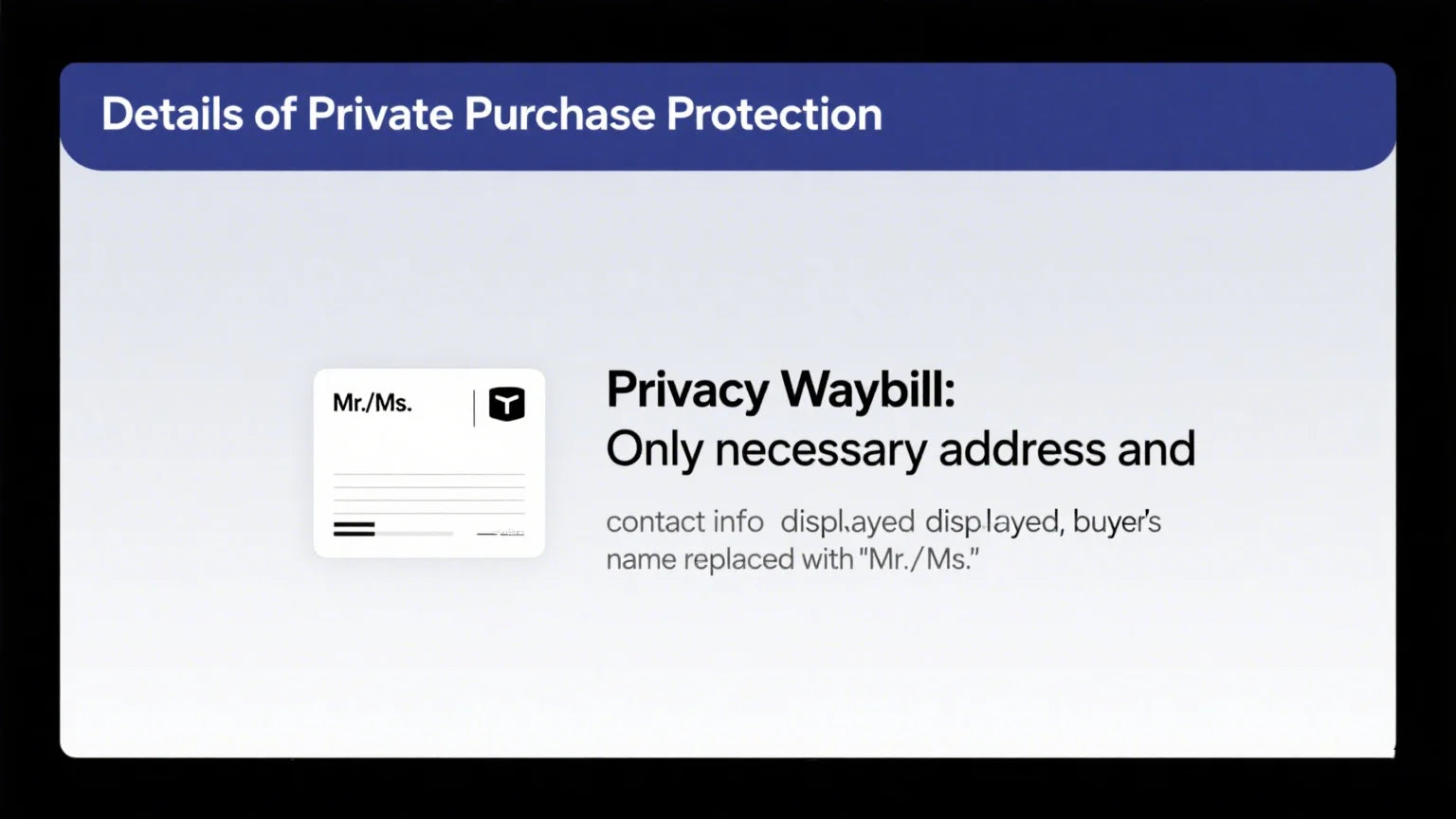1456x819 pixels.
Task: Click the topmost gray line on waybill card
Action: point(428,474)
